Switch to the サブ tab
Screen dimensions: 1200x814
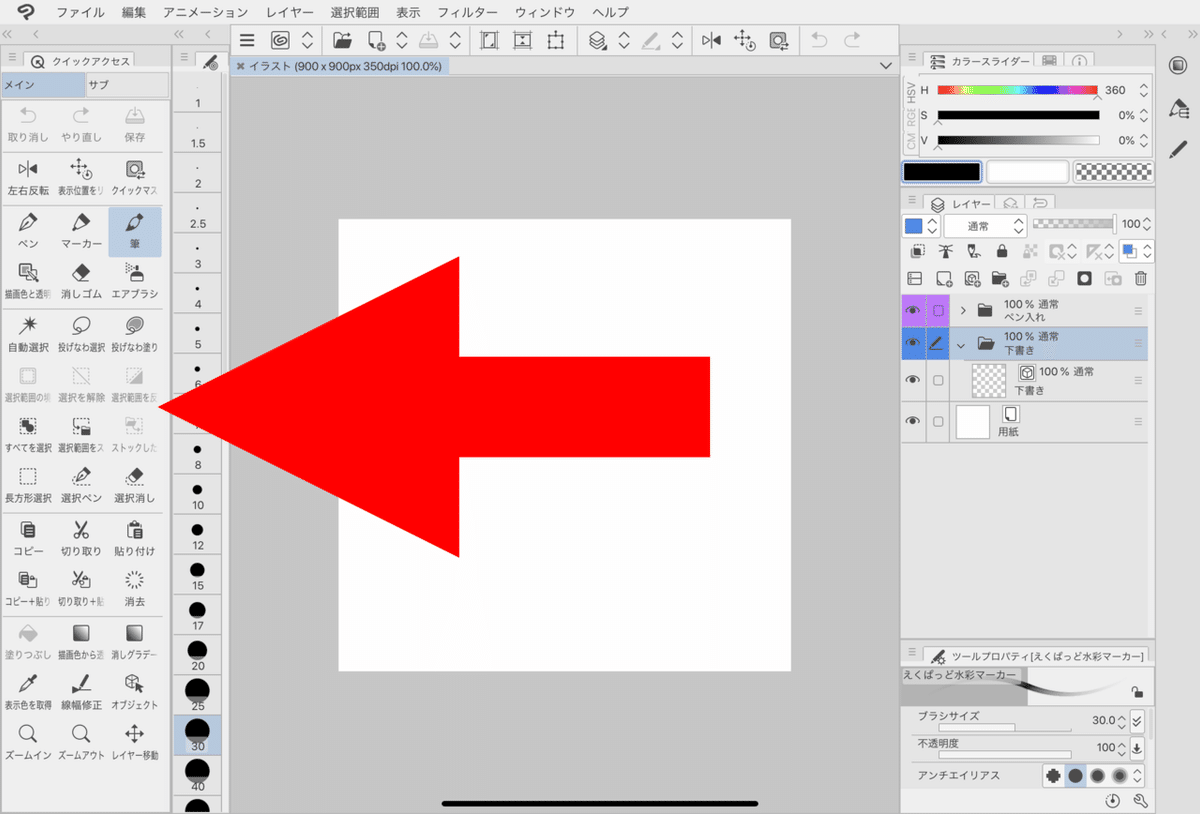(127, 85)
